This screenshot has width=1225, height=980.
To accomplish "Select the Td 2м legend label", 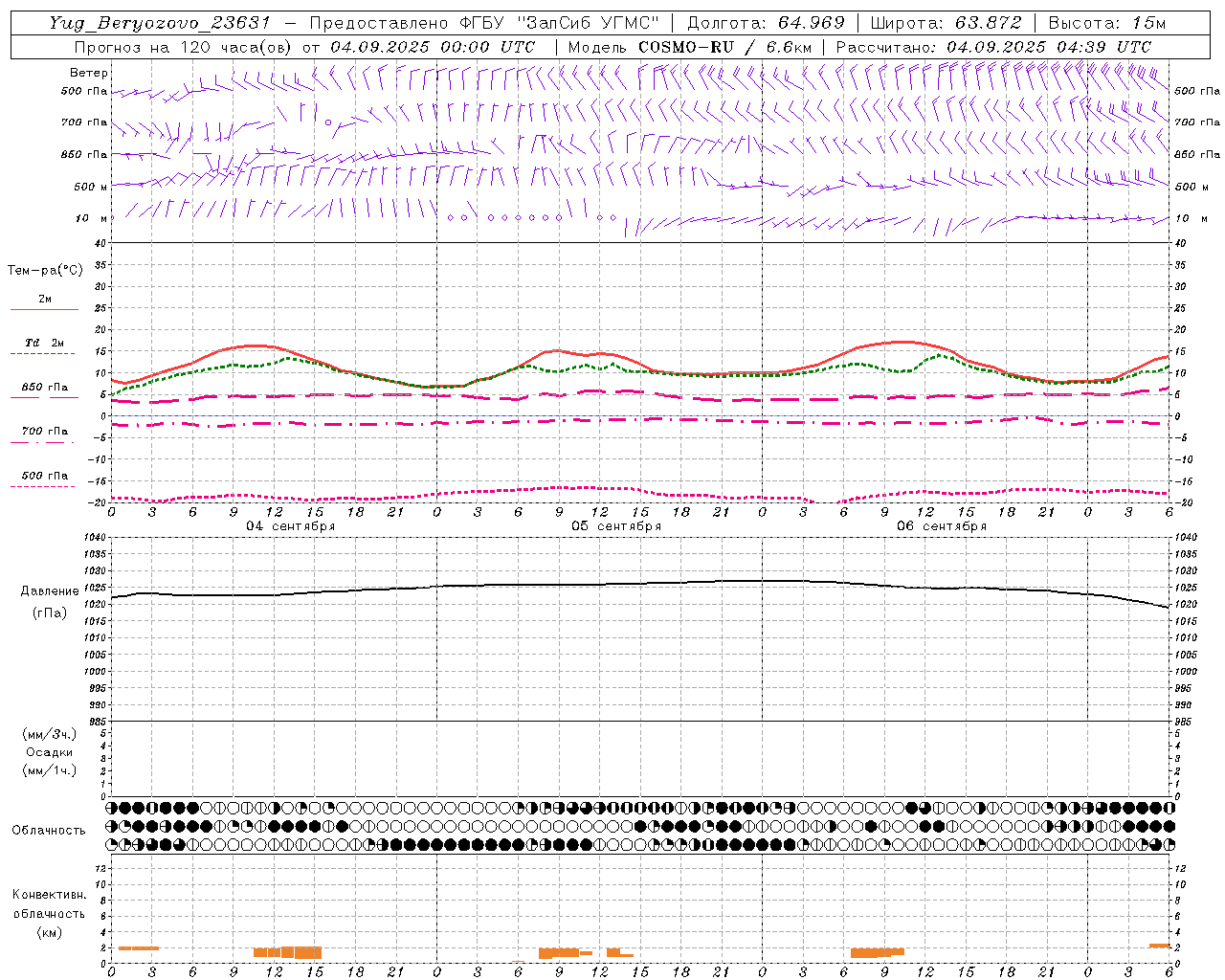I will (44, 343).
